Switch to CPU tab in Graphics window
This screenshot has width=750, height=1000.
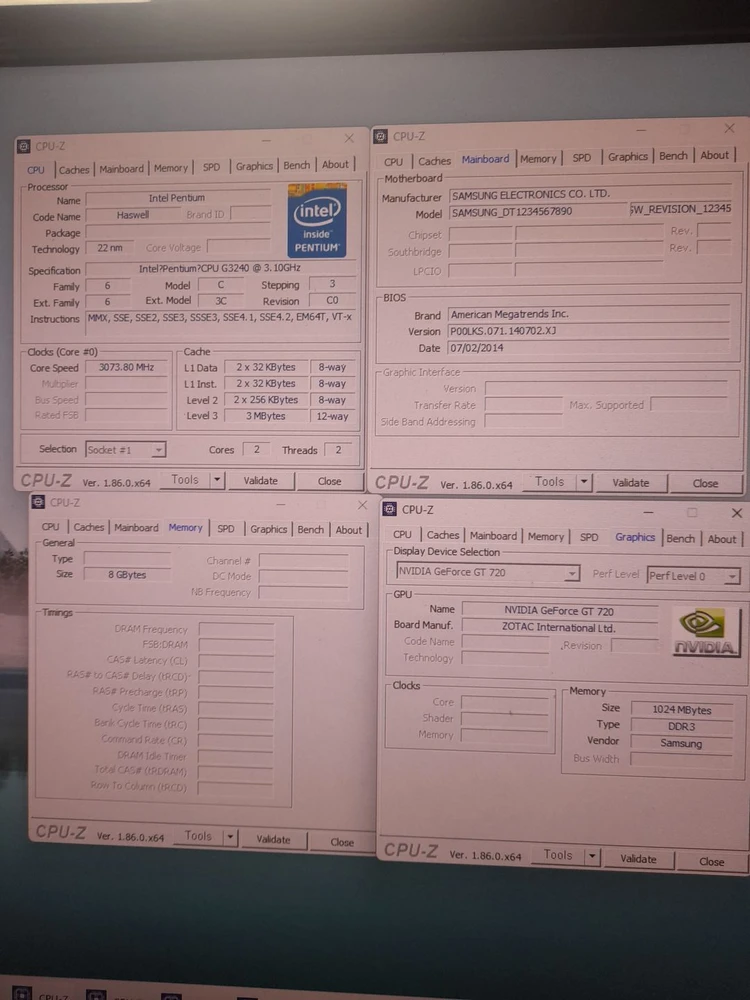(402, 534)
